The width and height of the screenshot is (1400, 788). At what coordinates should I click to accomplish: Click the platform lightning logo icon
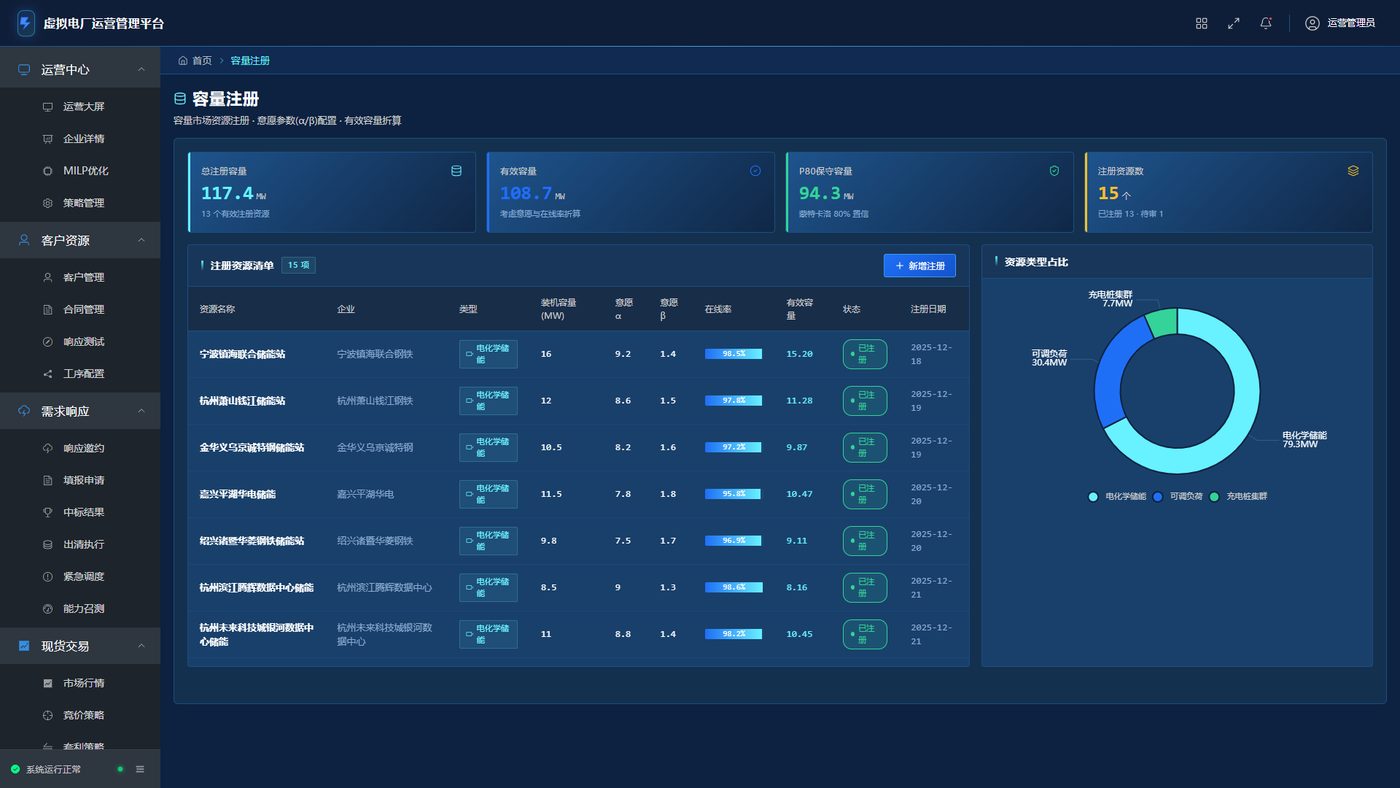coord(26,23)
